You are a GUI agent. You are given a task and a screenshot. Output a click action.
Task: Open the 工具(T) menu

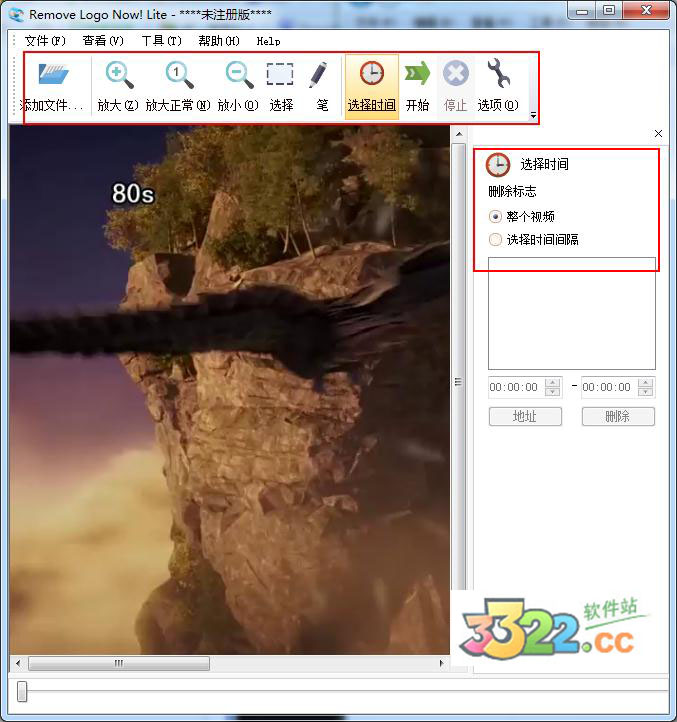tap(162, 41)
